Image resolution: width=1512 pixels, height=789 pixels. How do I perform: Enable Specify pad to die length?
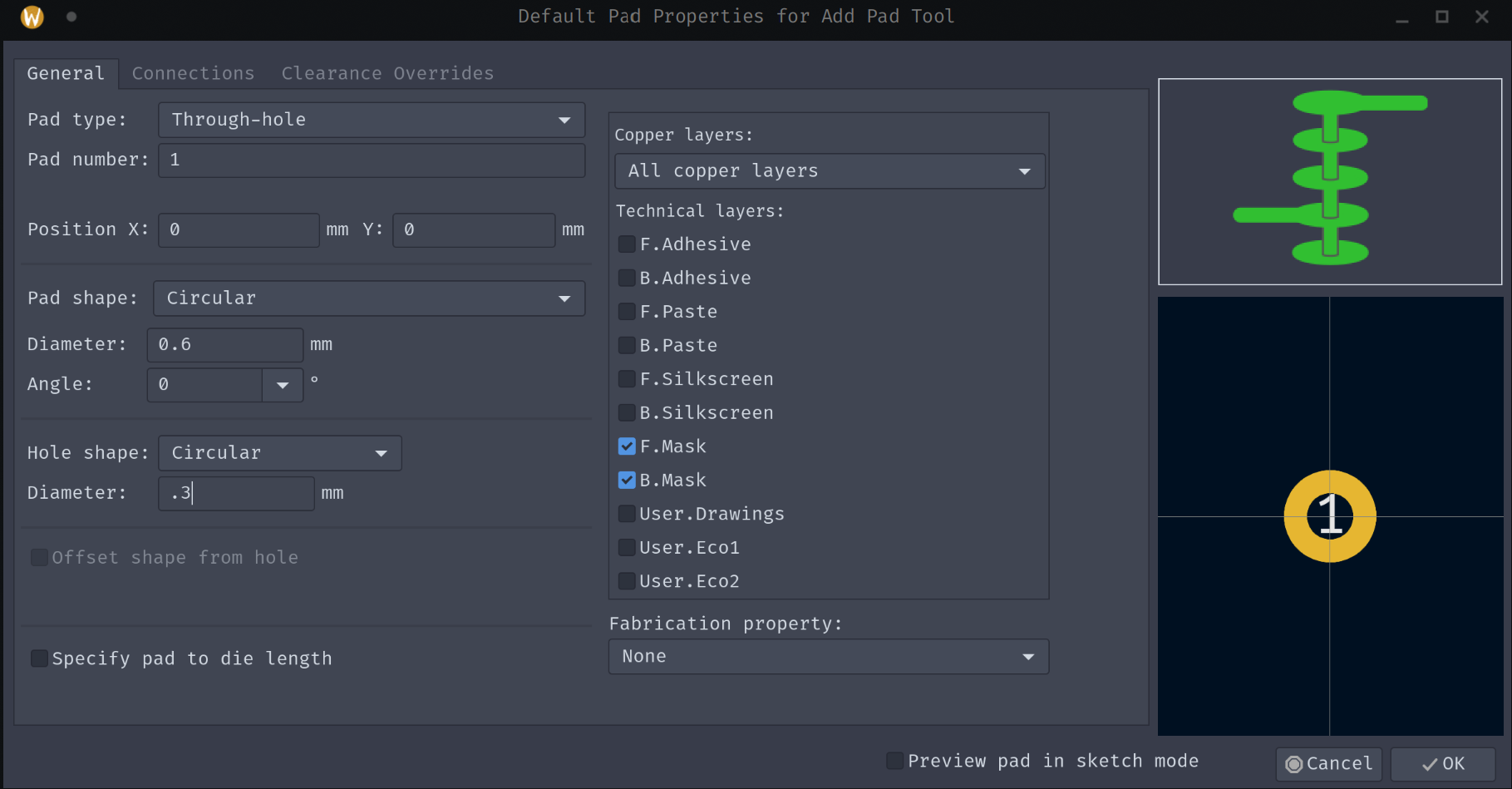pyautogui.click(x=39, y=658)
